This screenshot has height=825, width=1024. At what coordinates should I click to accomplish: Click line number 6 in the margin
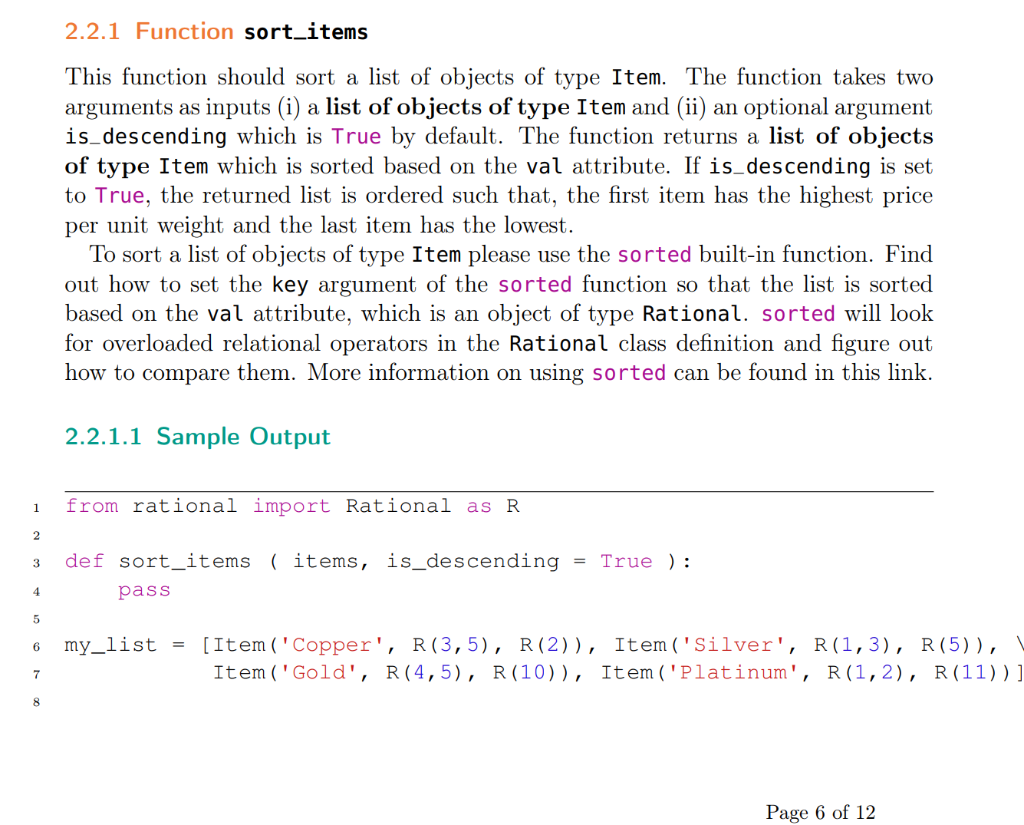[x=36, y=647]
